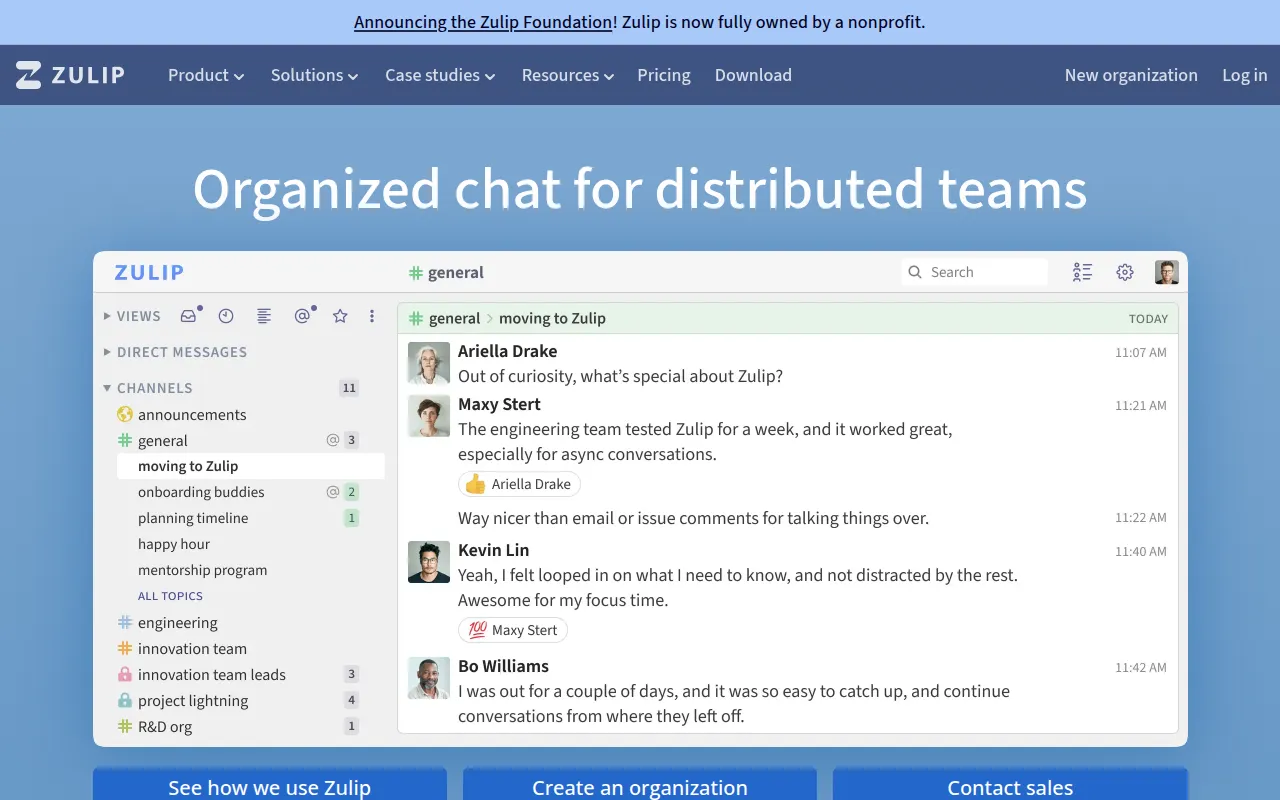Click the 100 reaction from Maxy Stert
The height and width of the screenshot is (800, 1280).
(513, 630)
